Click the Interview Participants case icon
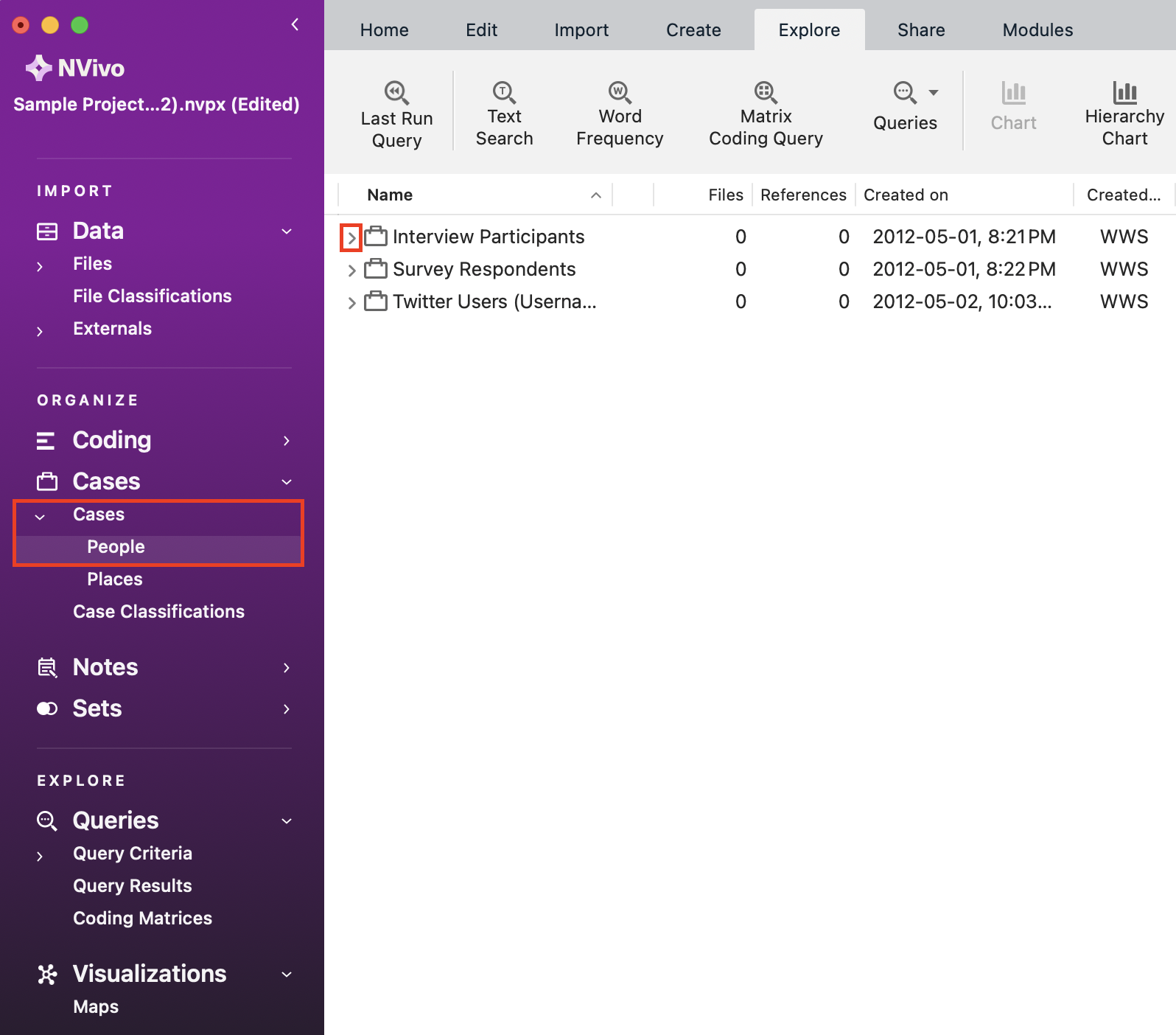This screenshot has width=1176, height=1035. [x=376, y=236]
